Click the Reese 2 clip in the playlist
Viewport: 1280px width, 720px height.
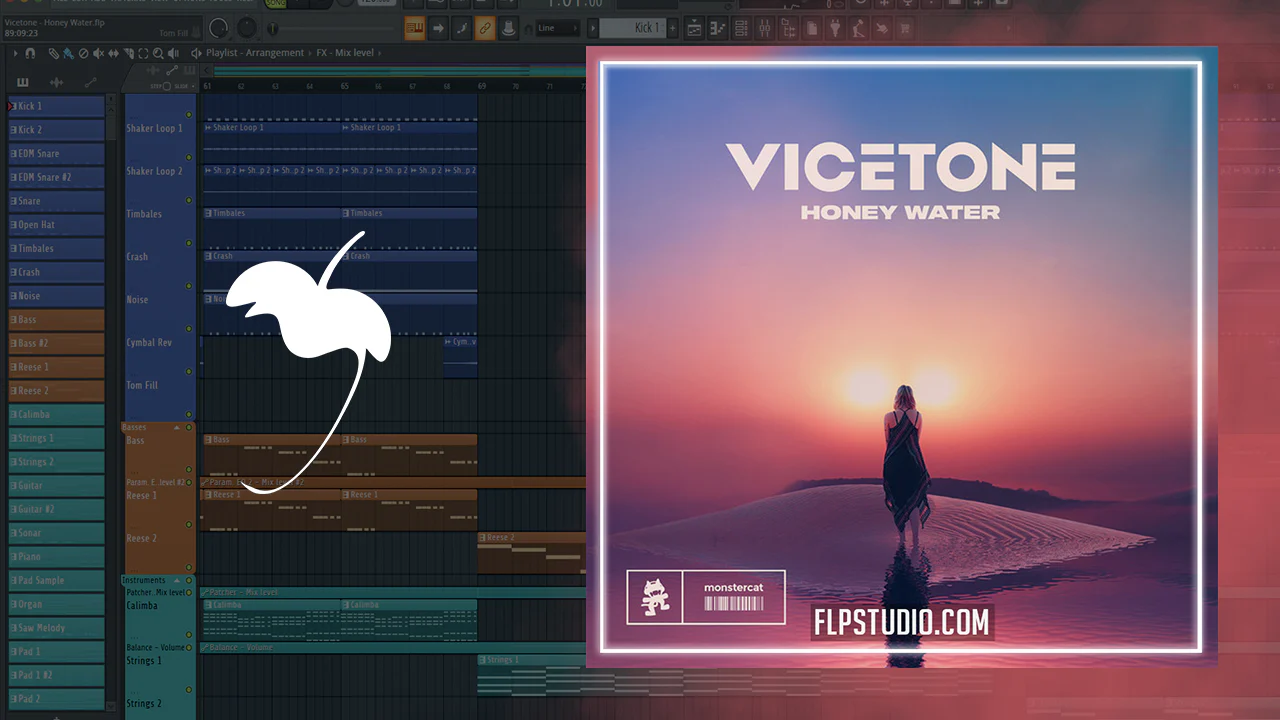[532, 553]
